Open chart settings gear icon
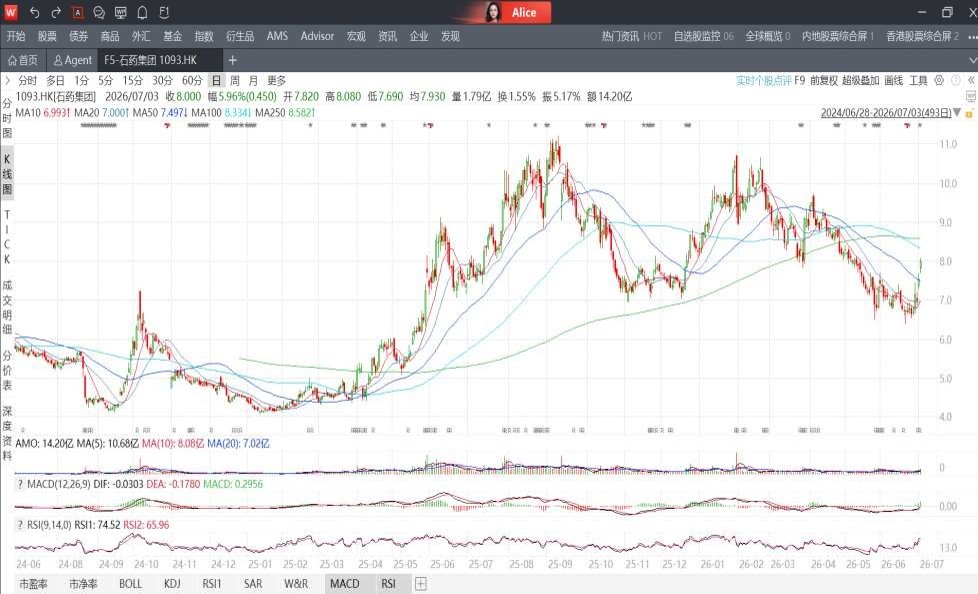The image size is (978, 594). (x=939, y=80)
